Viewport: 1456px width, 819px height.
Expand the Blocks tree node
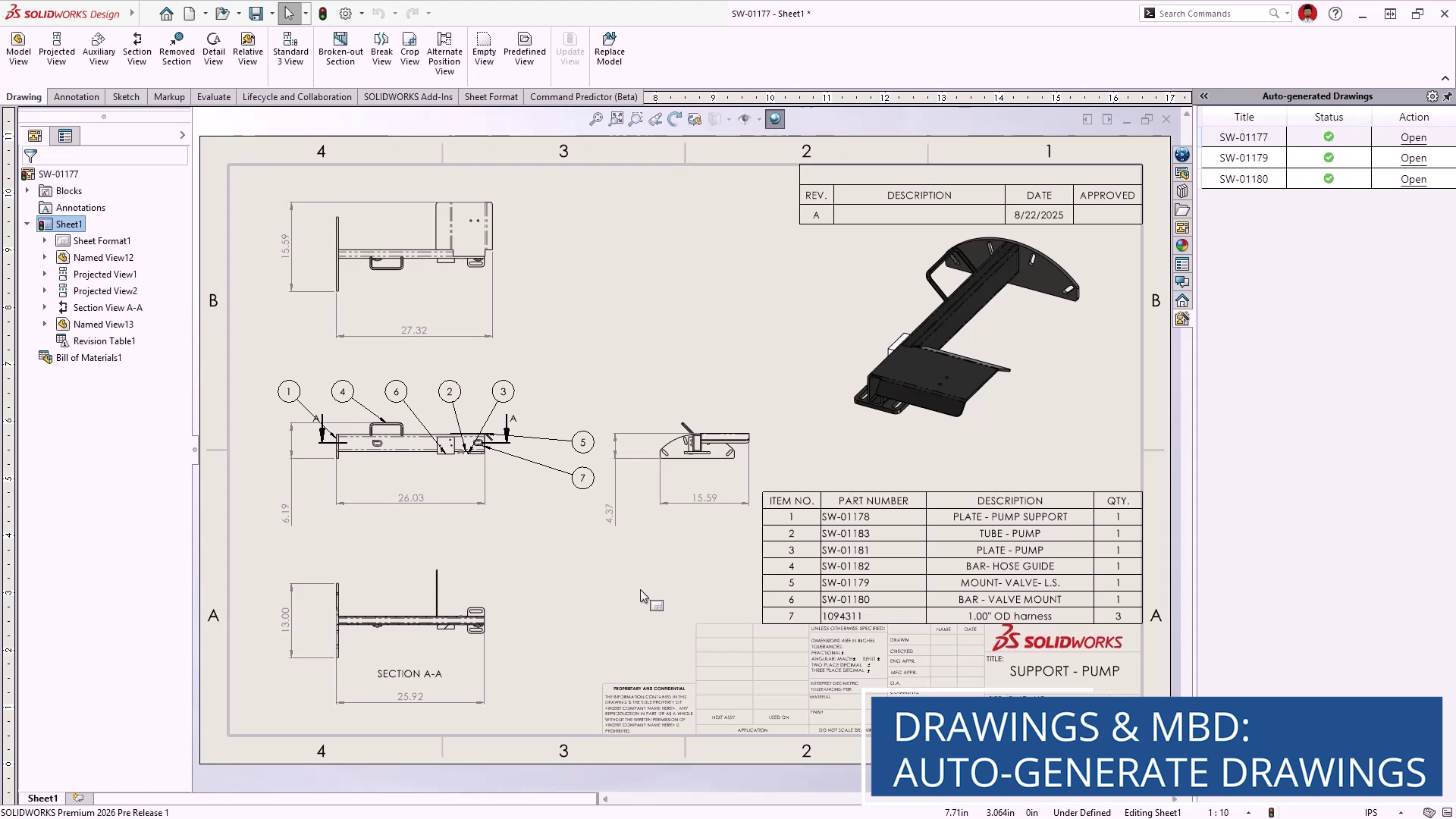click(28, 191)
